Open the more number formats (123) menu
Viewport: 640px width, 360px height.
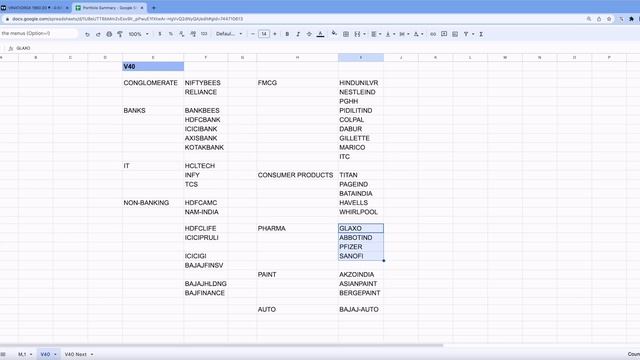point(204,34)
